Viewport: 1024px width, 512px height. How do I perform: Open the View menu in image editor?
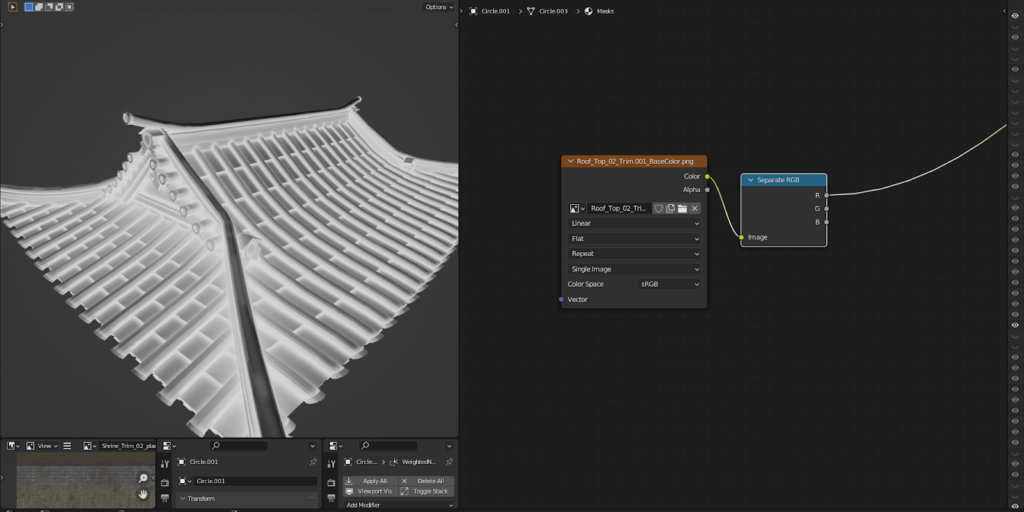45,445
